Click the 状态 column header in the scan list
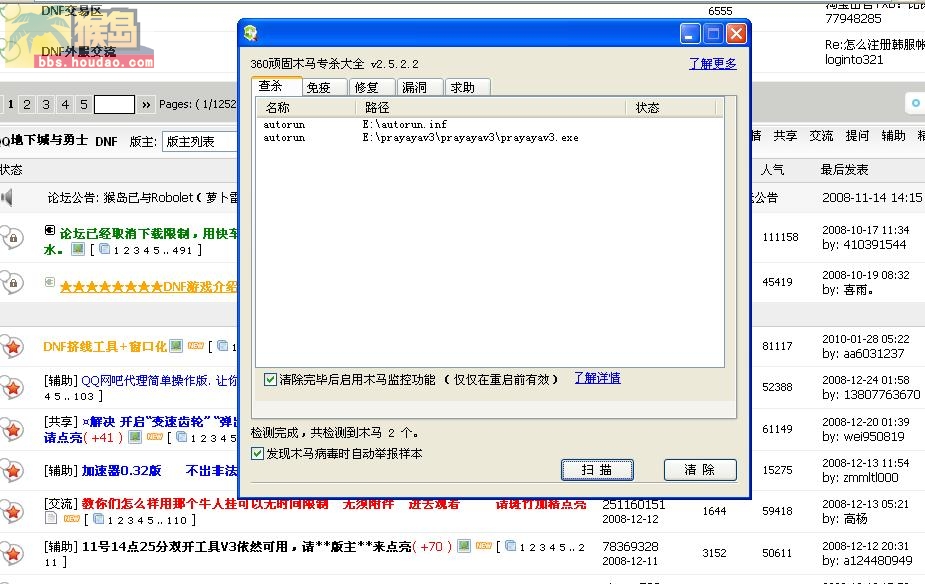The width and height of the screenshot is (925, 584). (x=671, y=107)
